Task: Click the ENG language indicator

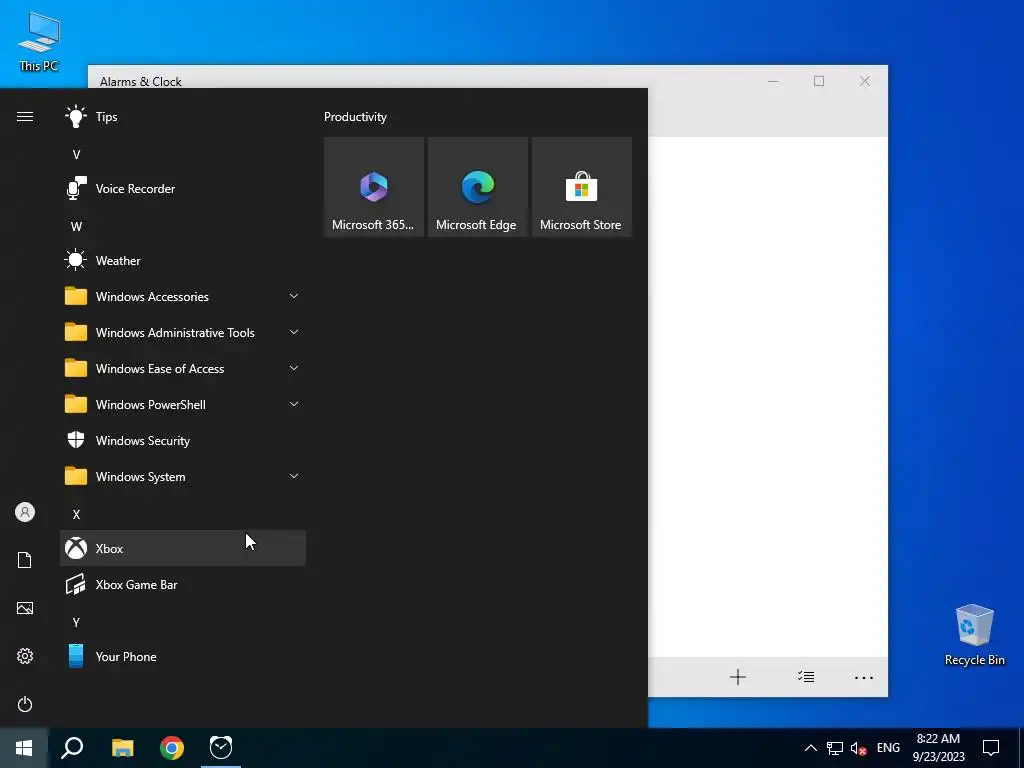Action: click(x=888, y=748)
